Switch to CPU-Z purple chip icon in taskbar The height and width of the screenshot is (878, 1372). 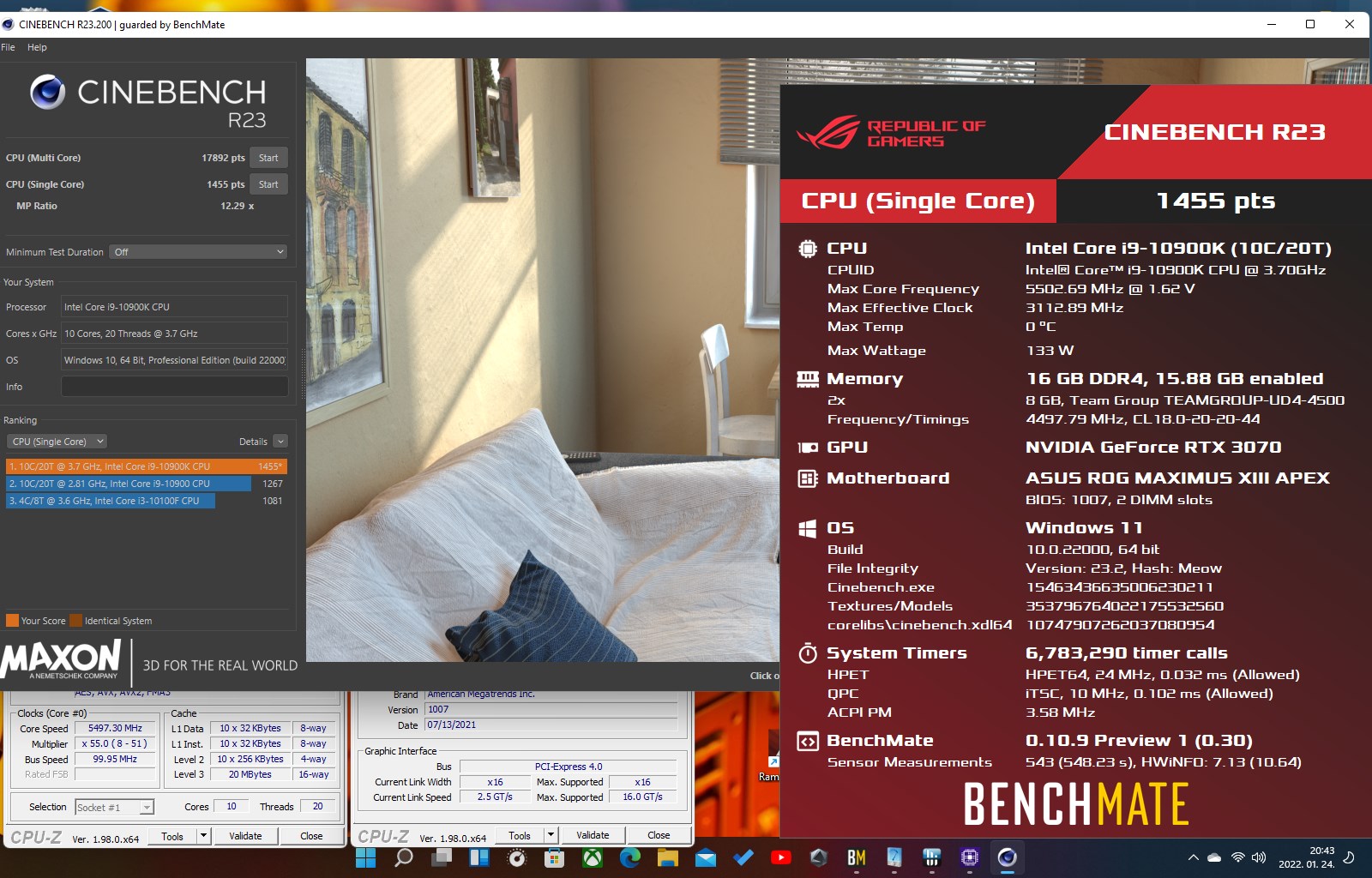click(x=969, y=857)
